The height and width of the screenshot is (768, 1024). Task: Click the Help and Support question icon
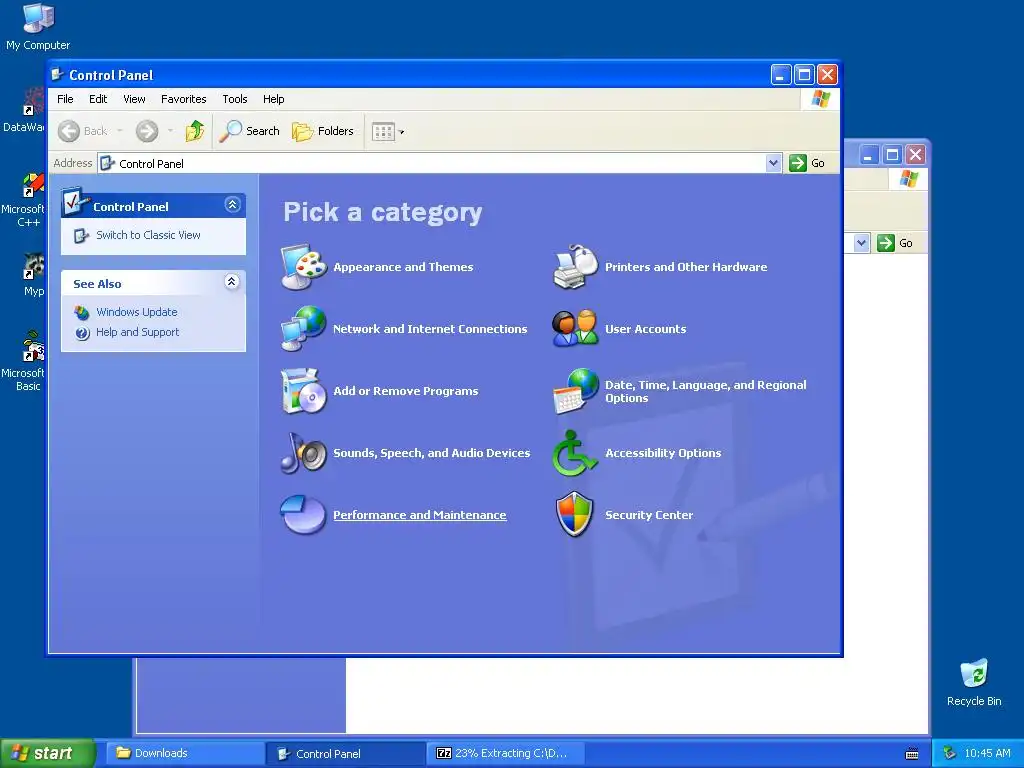click(82, 333)
